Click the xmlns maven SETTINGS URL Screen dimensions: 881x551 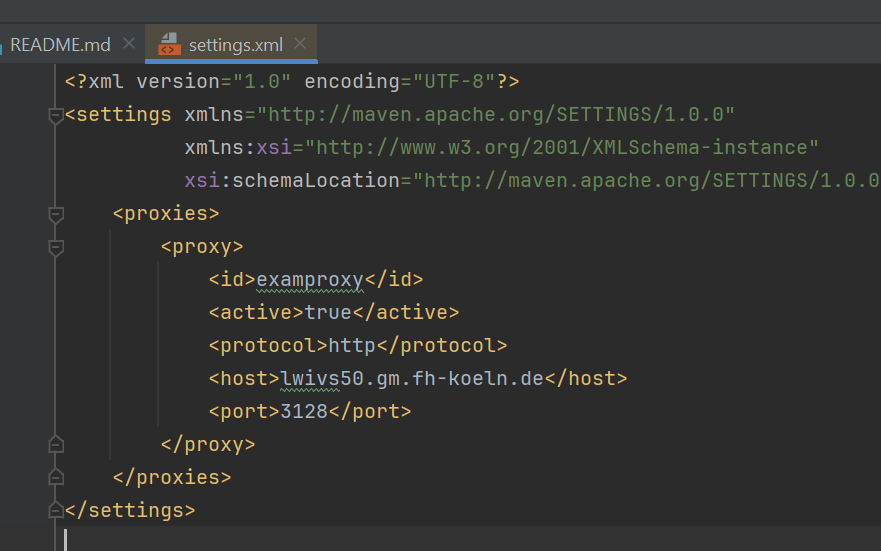click(x=496, y=115)
